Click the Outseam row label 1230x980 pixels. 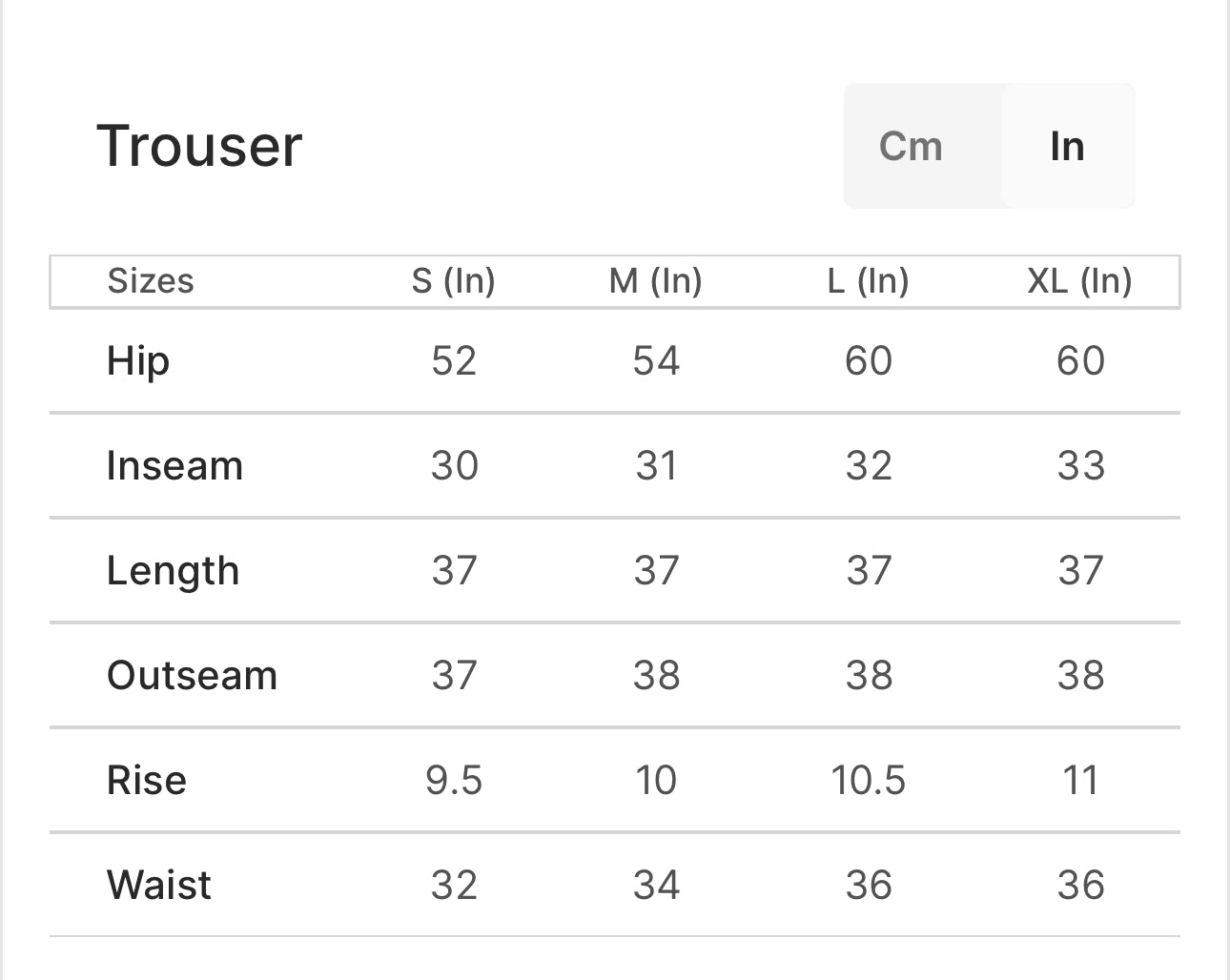pyautogui.click(x=192, y=676)
